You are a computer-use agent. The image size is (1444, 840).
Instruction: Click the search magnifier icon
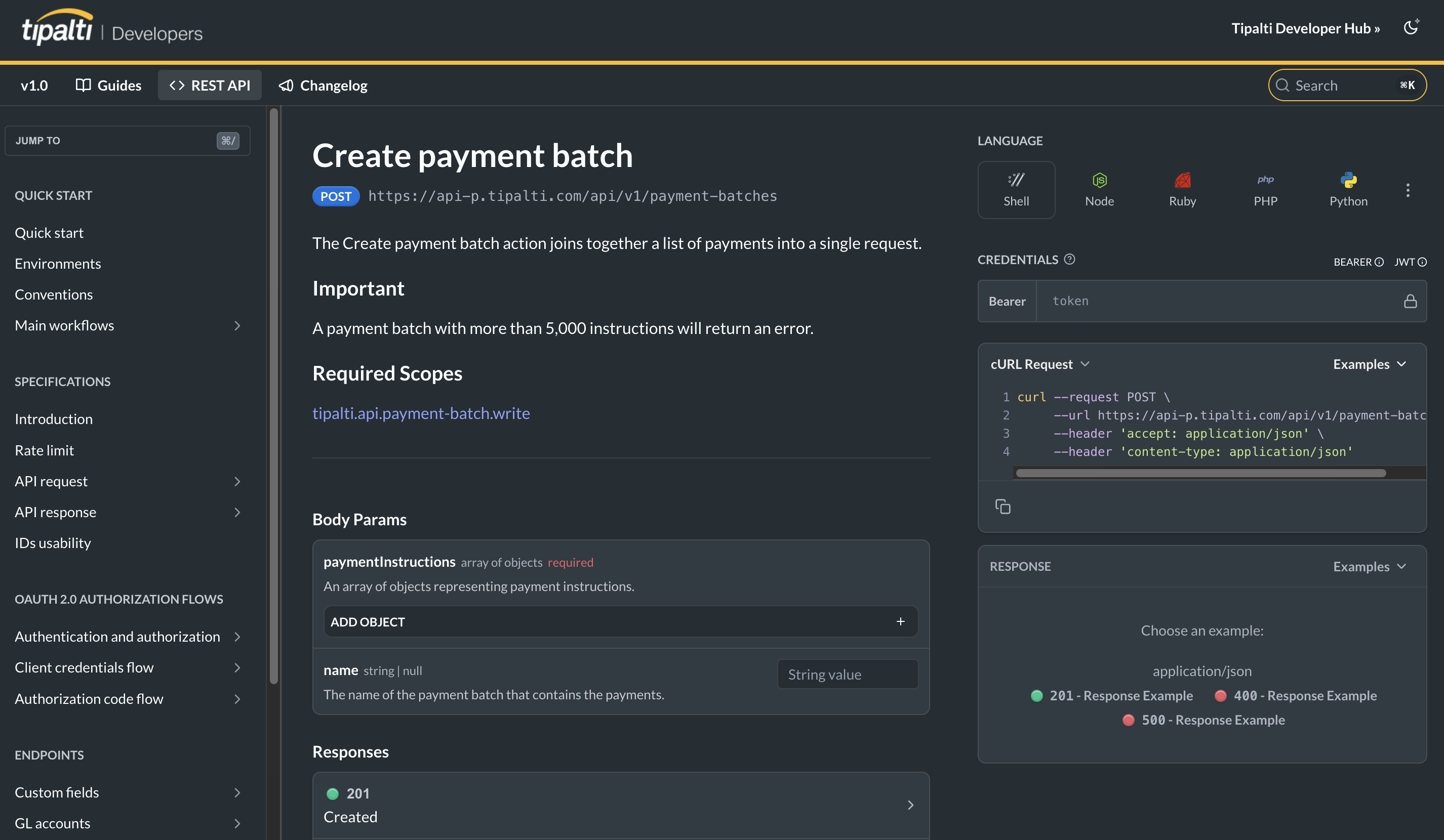[1283, 86]
